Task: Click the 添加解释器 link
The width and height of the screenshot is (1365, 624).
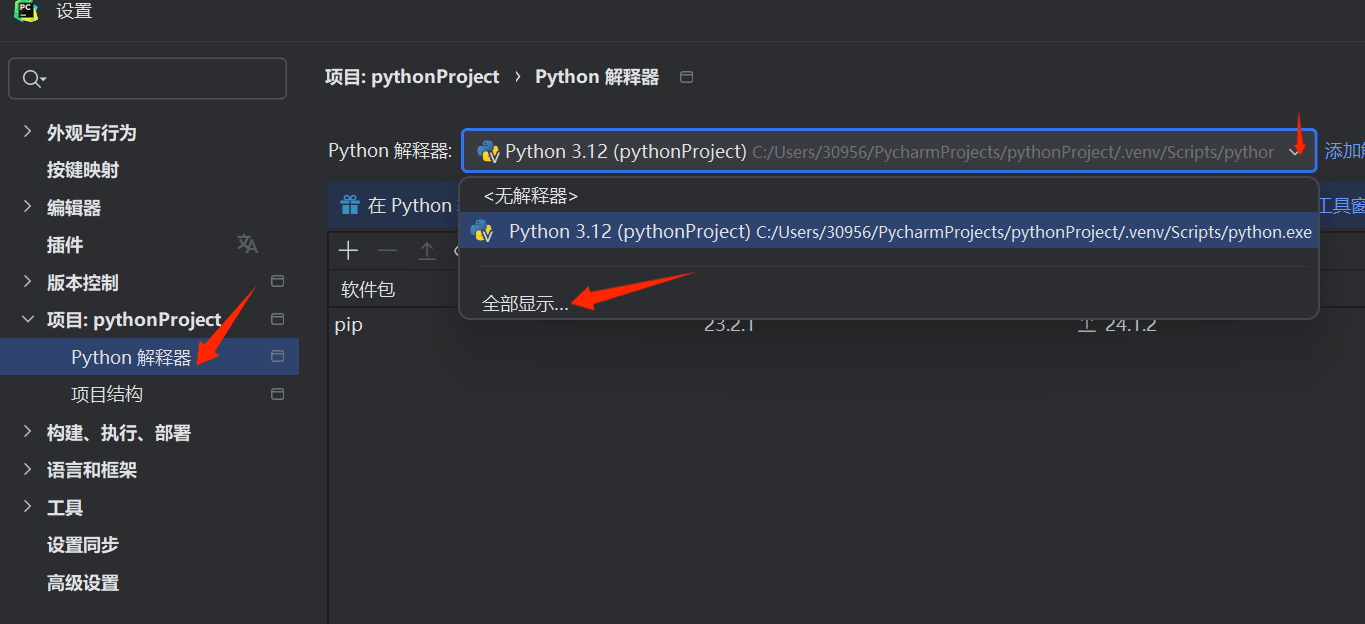Action: tap(1345, 151)
